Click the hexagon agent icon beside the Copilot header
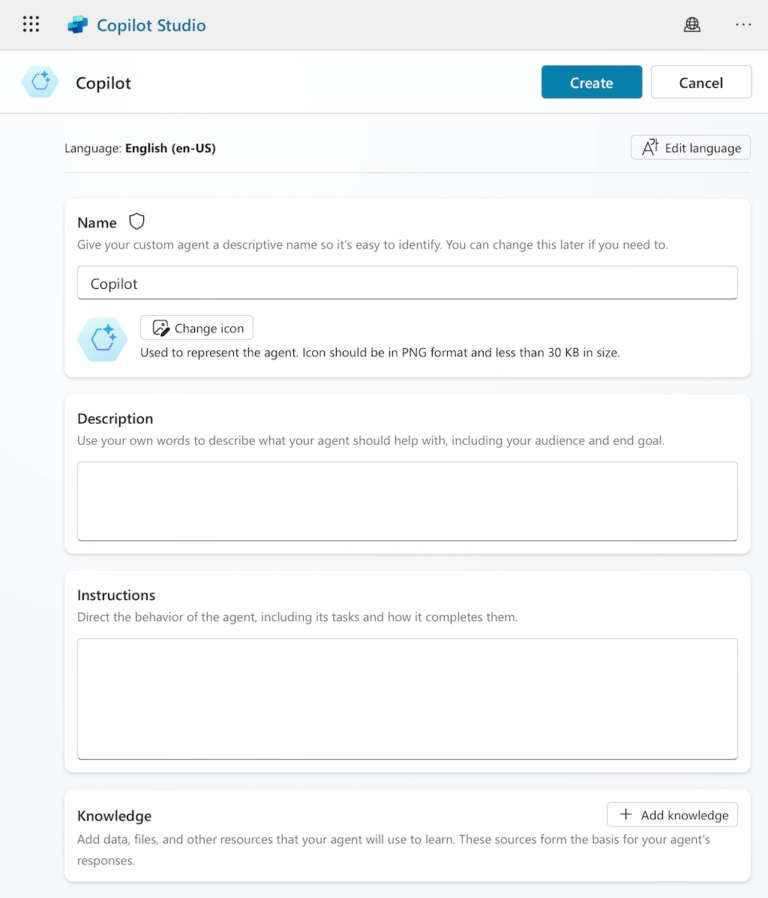 pyautogui.click(x=40, y=83)
